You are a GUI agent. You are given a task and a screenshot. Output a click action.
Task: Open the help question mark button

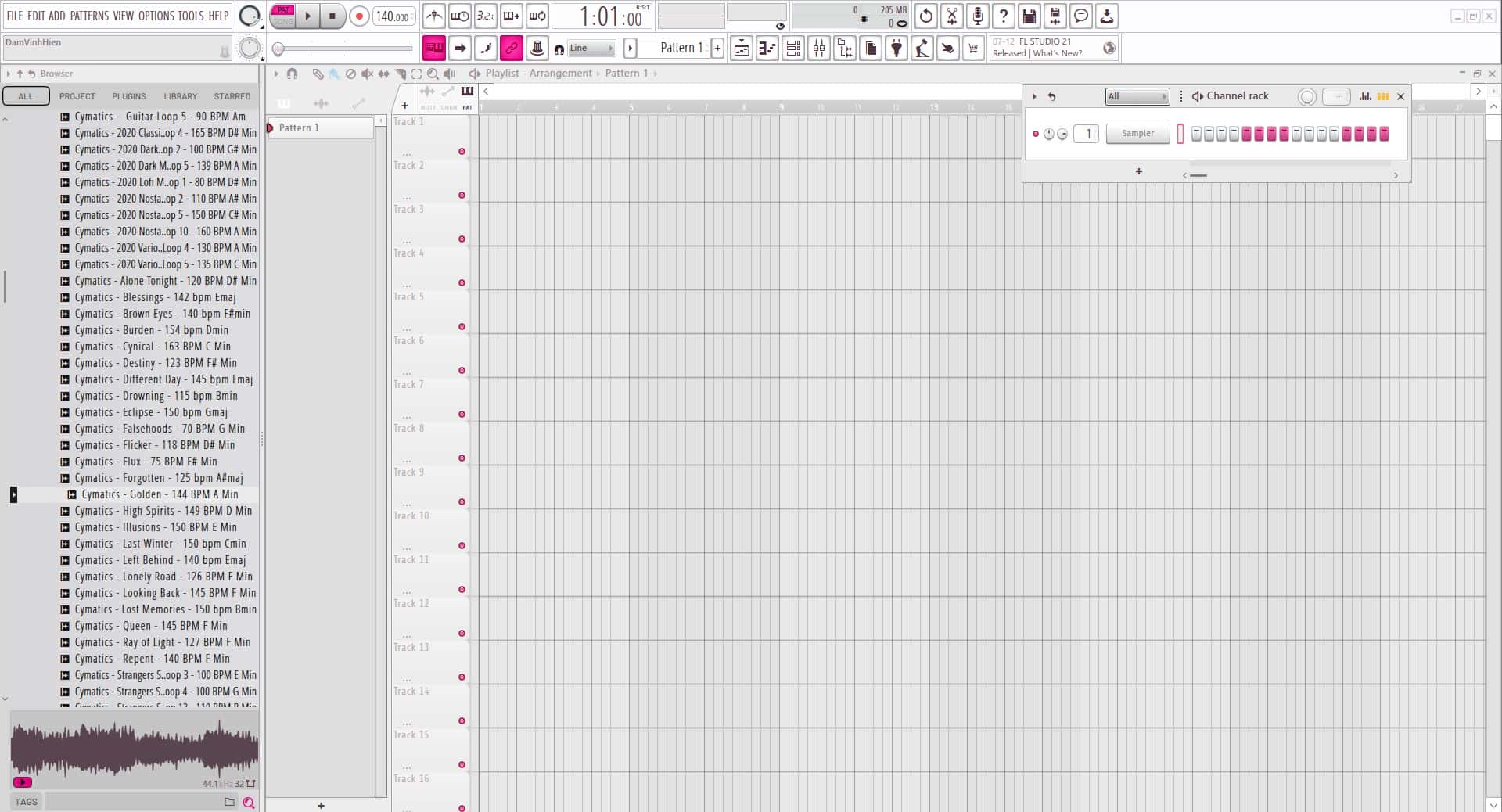(1004, 16)
